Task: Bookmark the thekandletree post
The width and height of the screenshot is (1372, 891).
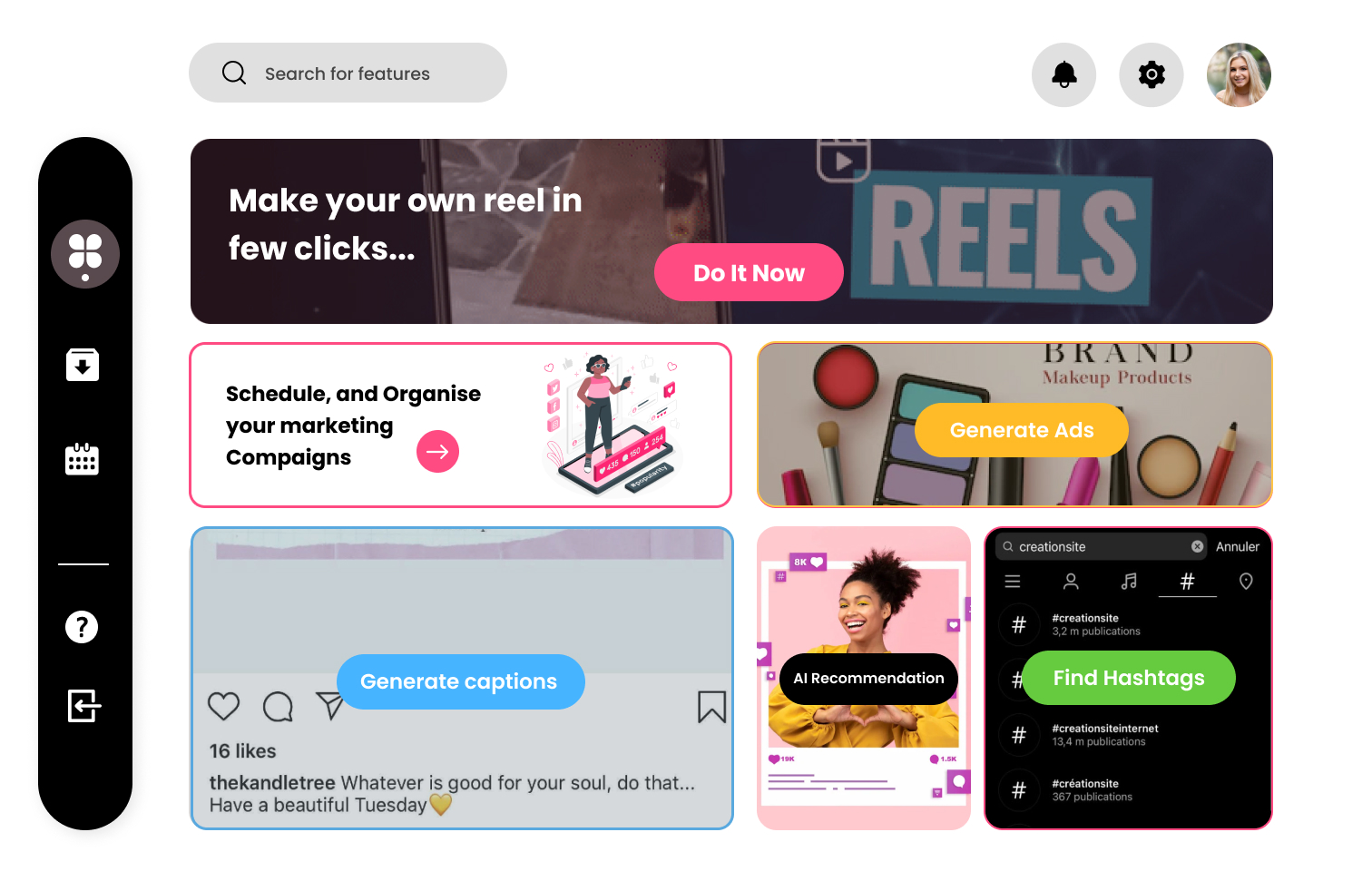Action: (712, 707)
